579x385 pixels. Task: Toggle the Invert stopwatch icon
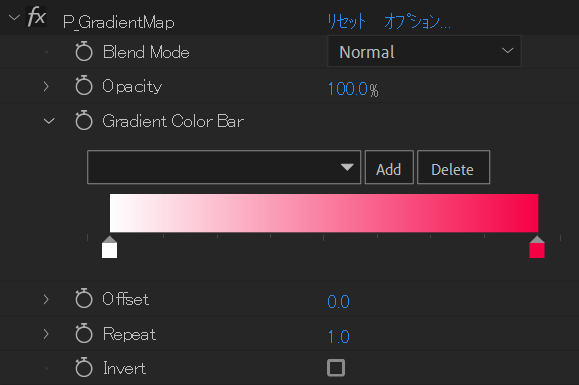(x=84, y=368)
